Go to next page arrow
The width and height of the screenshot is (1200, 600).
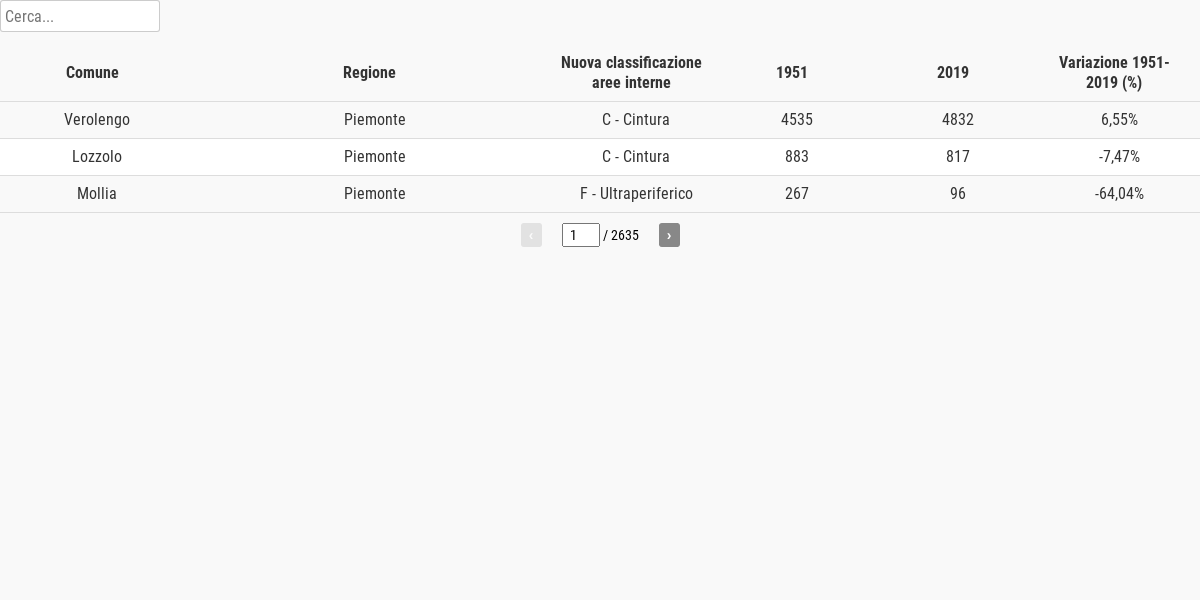[669, 235]
